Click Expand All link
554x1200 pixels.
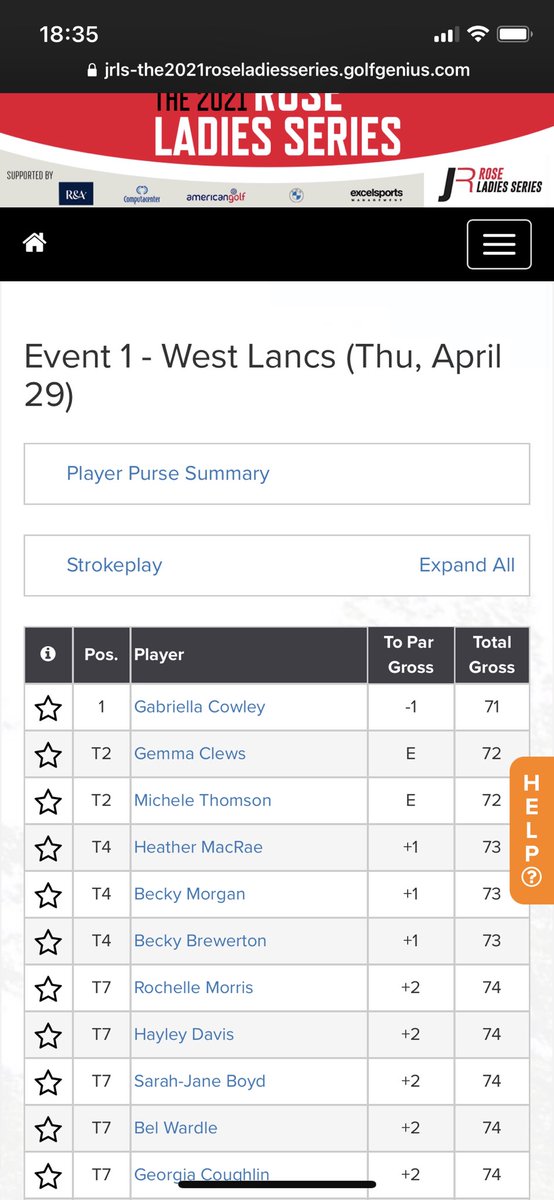(467, 565)
